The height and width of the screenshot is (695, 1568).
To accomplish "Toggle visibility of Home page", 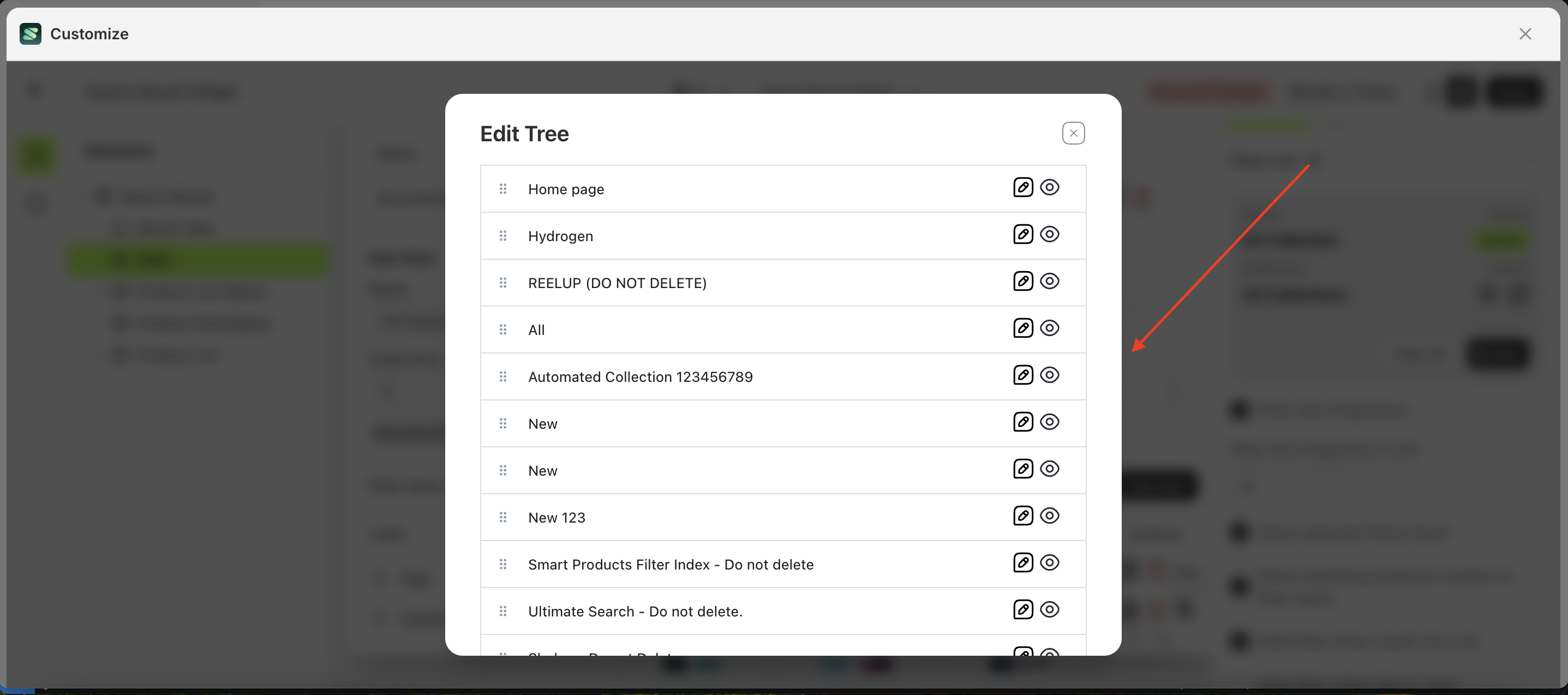I will tap(1050, 188).
